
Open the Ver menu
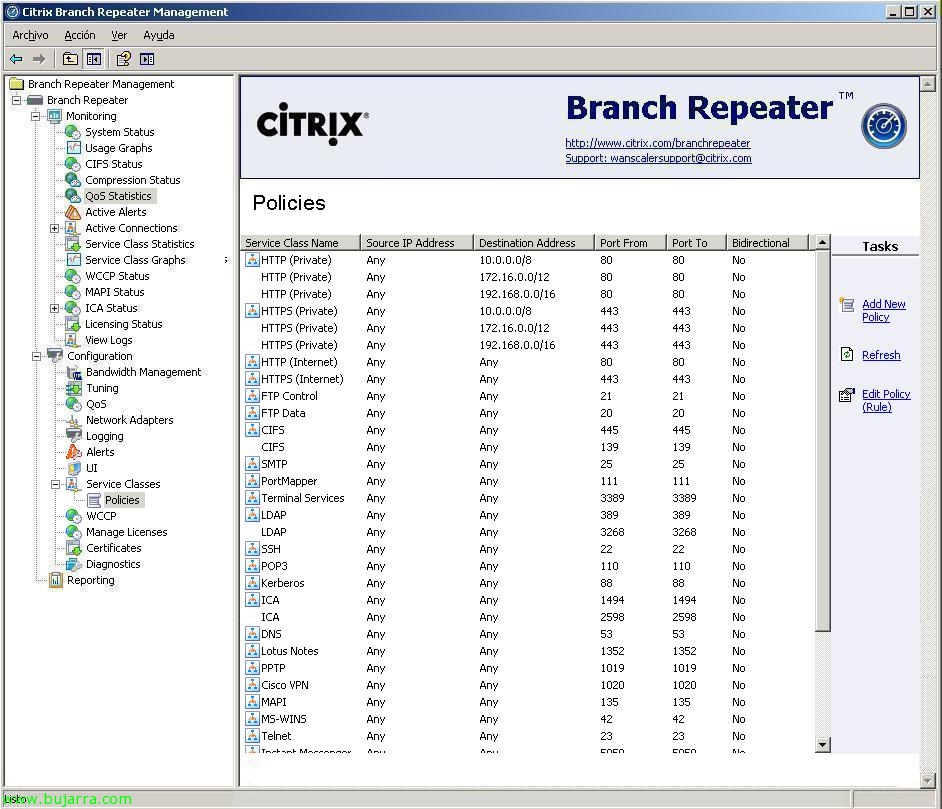click(119, 35)
